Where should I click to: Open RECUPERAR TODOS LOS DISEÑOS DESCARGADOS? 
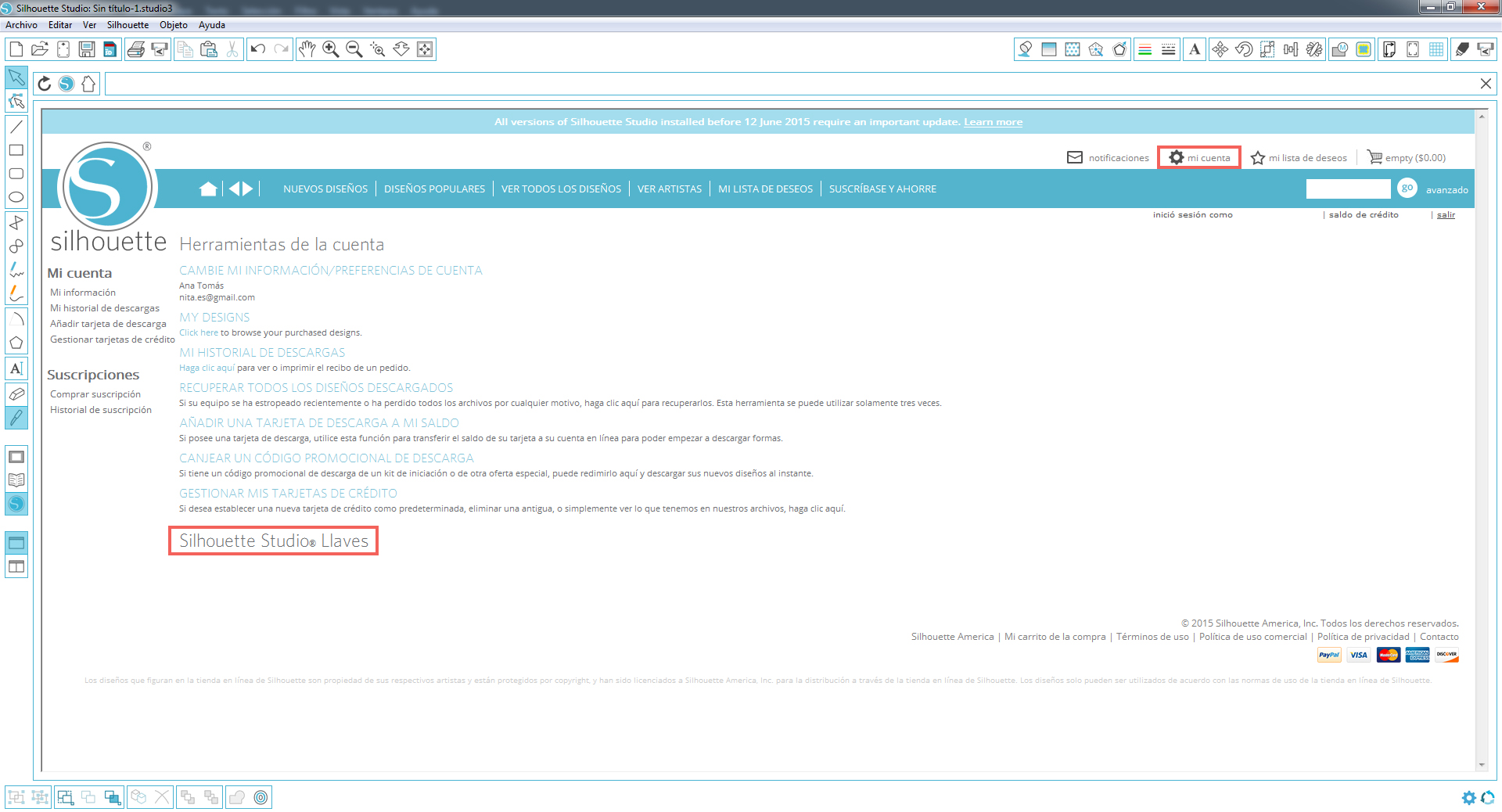[x=316, y=388]
